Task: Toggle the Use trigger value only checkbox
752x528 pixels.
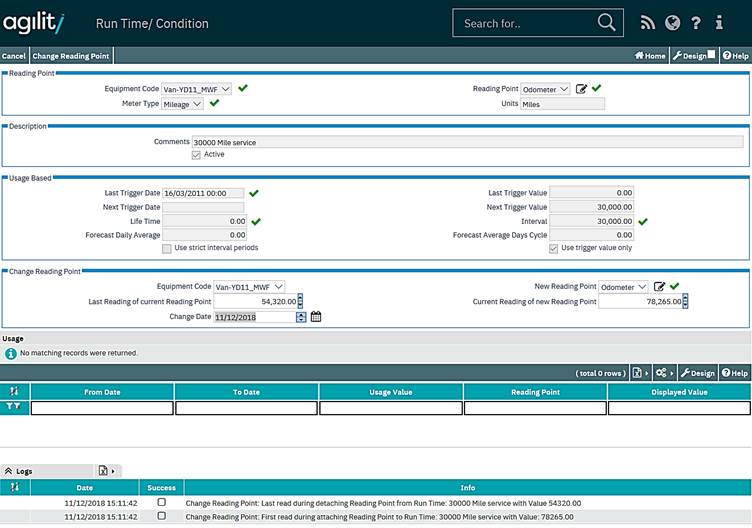Action: tap(553, 248)
